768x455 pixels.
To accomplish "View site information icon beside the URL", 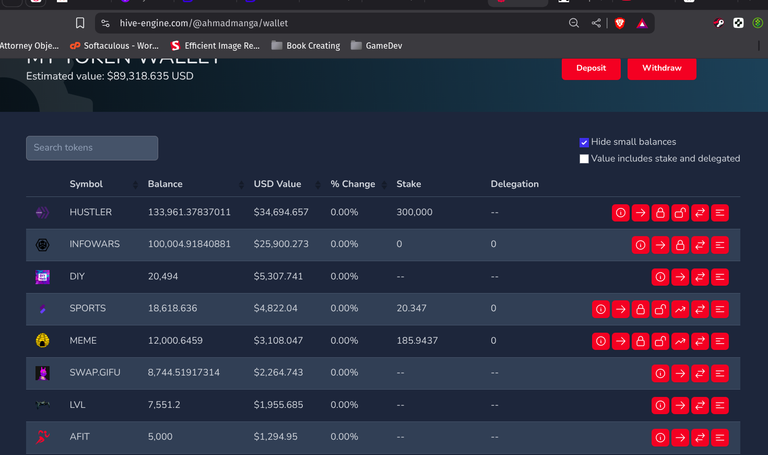I will coord(105,23).
